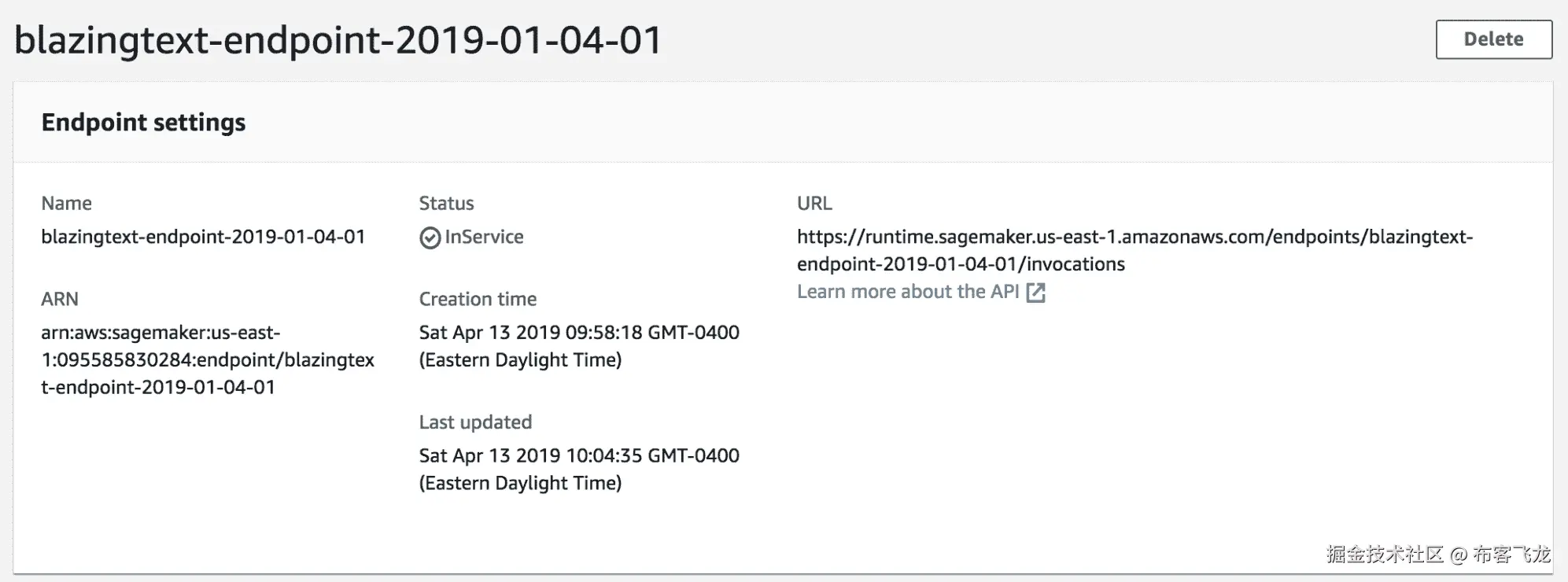Click the page title blazingtext-endpoint-2019-01-04-01
Screen dimensions: 1568x582
338,40
